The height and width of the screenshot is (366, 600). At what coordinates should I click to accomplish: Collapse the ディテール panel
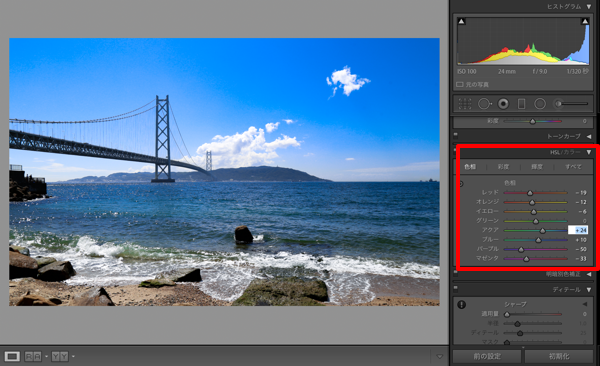[589, 290]
